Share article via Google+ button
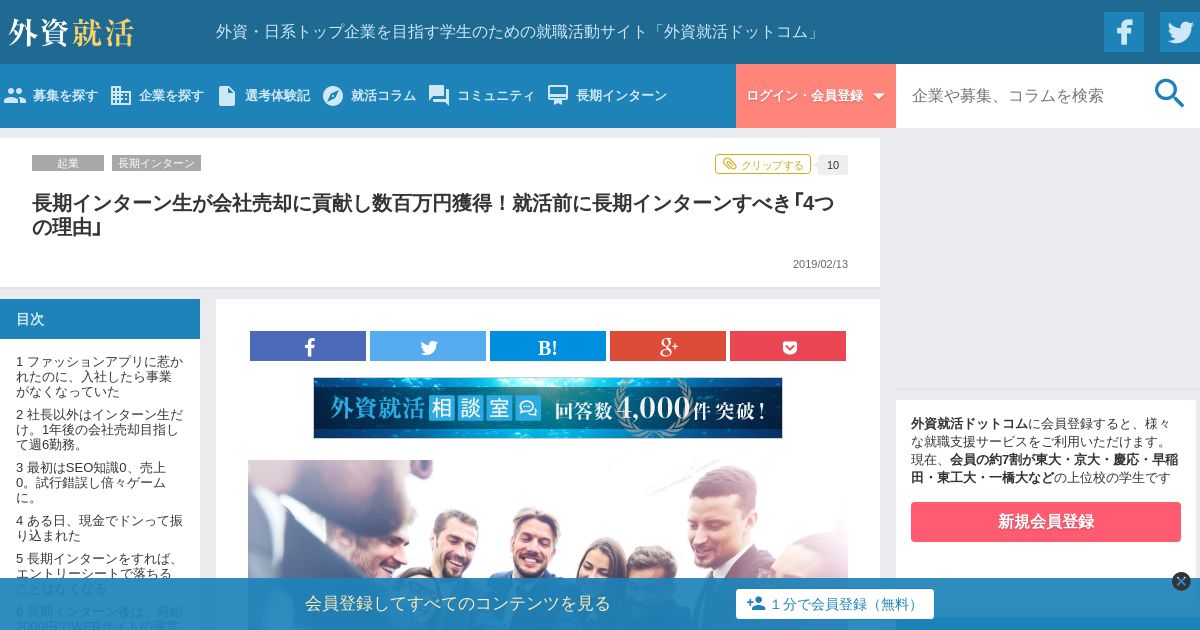This screenshot has width=1200, height=630. pos(668,346)
